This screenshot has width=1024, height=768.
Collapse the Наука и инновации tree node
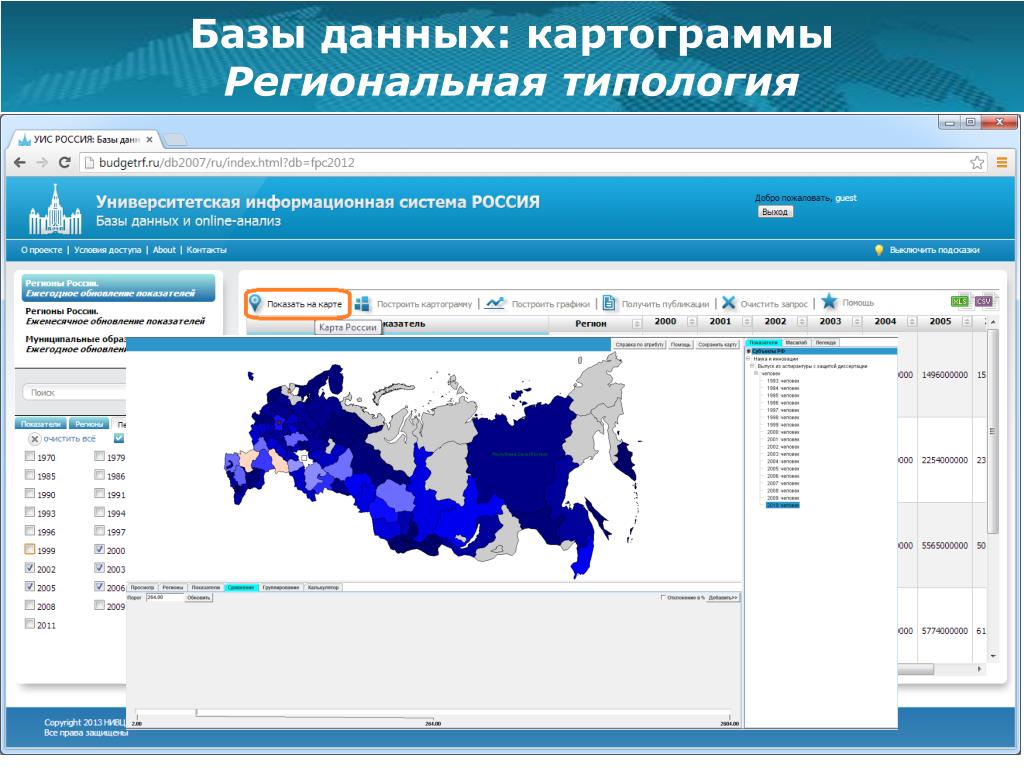point(749,359)
